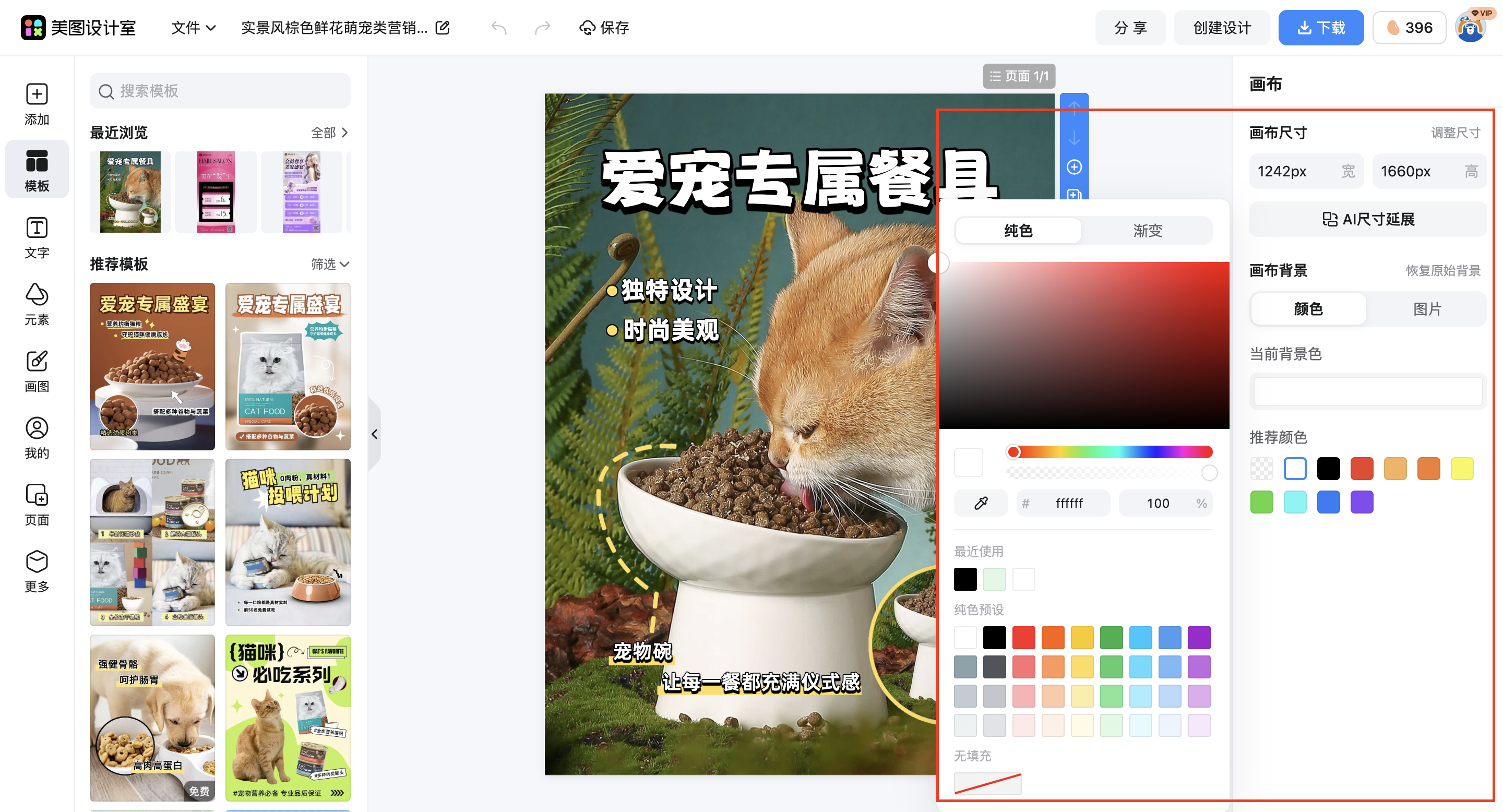This screenshot has width=1503, height=812.
Task: Open the 元素 elements panel
Action: click(37, 305)
